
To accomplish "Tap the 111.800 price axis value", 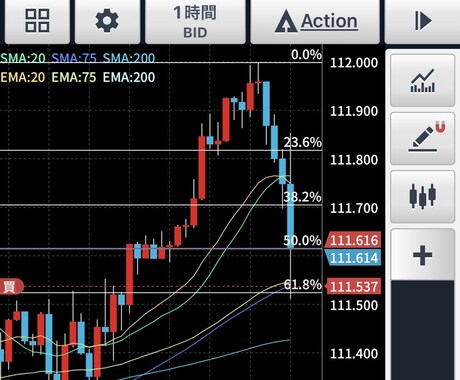I will [354, 160].
